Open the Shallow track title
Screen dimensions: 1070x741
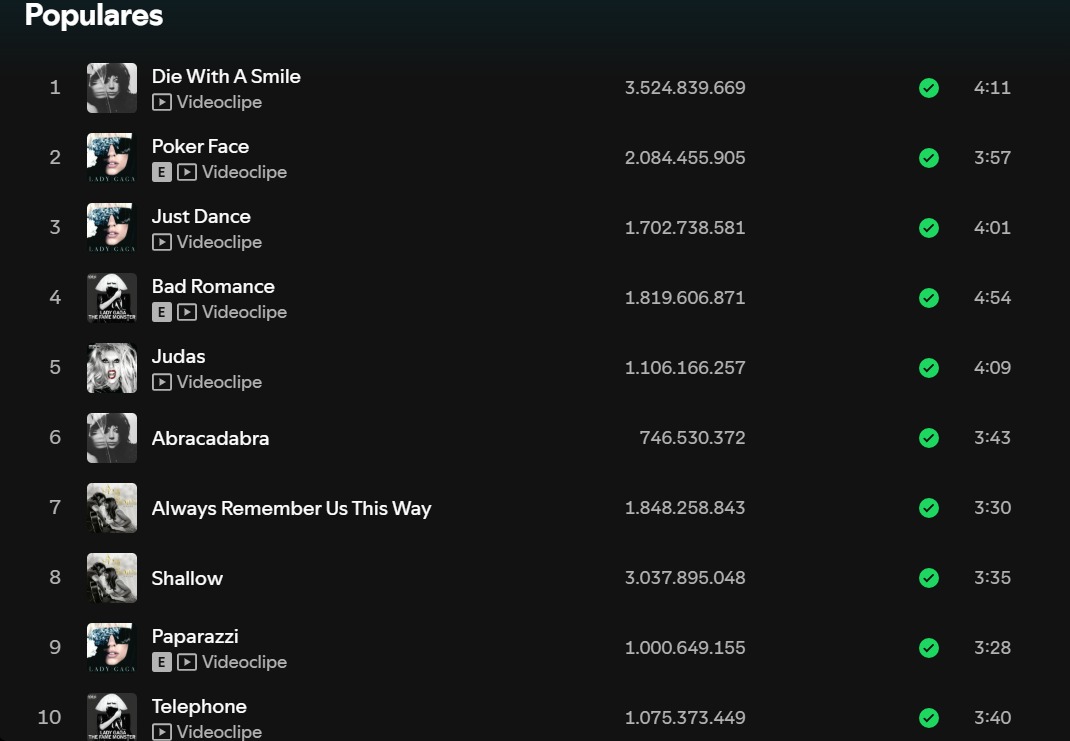tap(187, 578)
